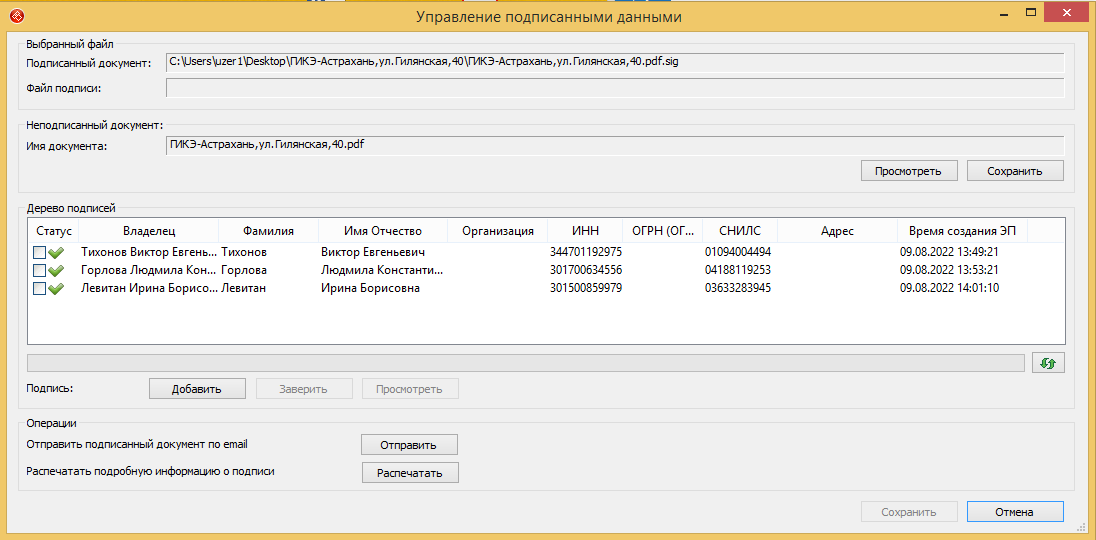Screen dimensions: 1096x540
Task: Save the unsigned document with Сохранить
Action: 1014,171
